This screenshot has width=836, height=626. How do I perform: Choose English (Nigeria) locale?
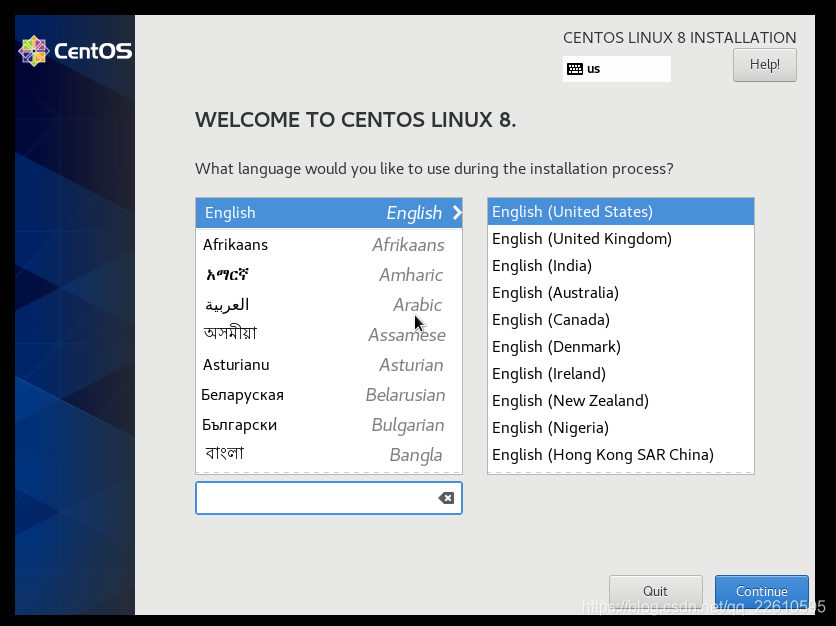[621, 428]
